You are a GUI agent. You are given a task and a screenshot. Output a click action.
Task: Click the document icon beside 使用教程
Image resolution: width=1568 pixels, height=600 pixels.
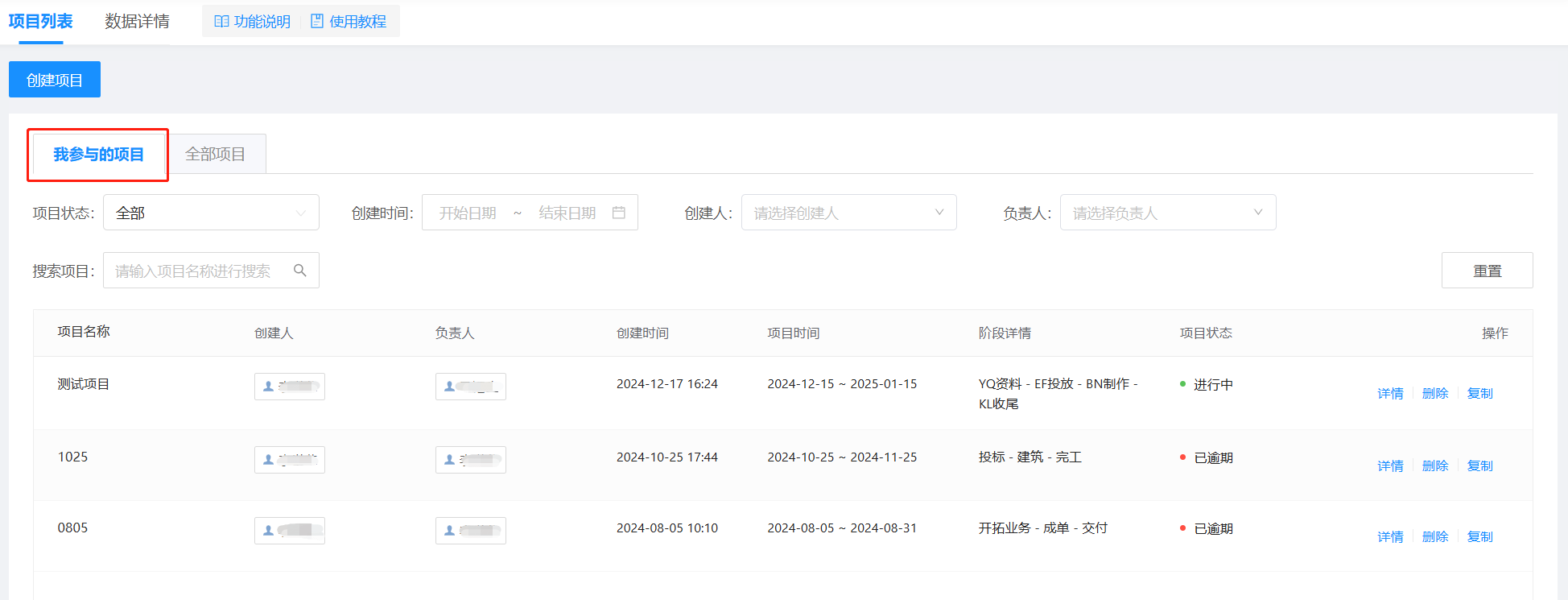pos(317,22)
